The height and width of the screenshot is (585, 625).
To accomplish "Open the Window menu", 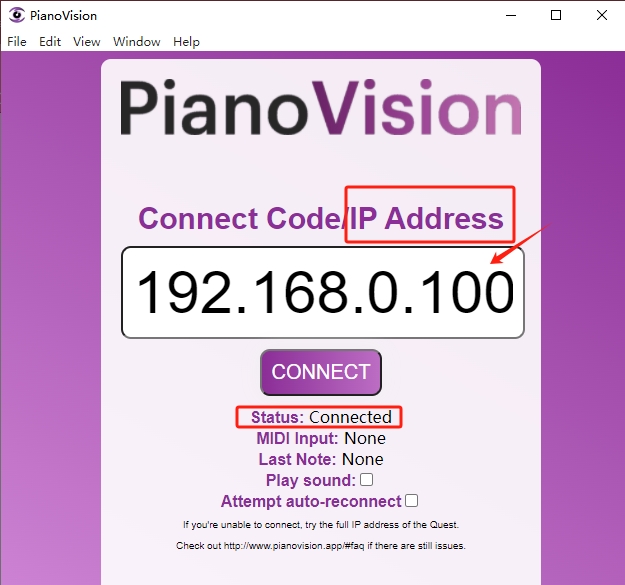I will (x=136, y=41).
